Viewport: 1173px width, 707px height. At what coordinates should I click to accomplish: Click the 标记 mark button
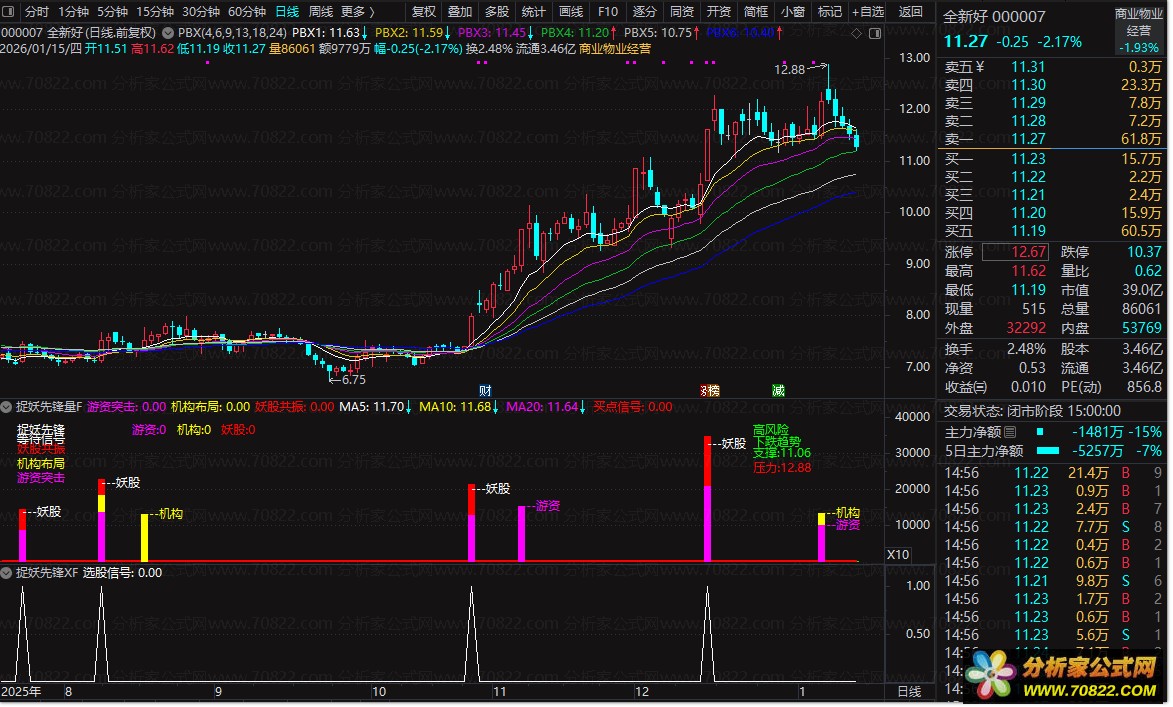(830, 11)
